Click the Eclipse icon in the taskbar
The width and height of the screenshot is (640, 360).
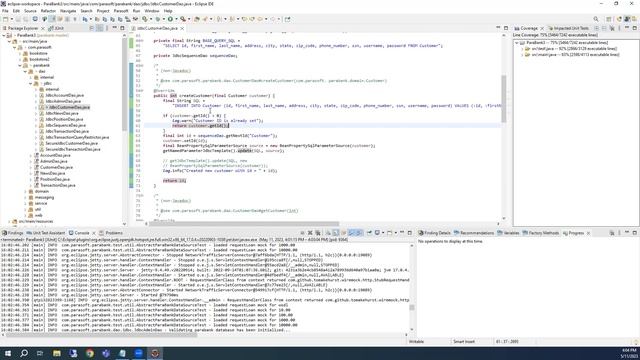155,353
